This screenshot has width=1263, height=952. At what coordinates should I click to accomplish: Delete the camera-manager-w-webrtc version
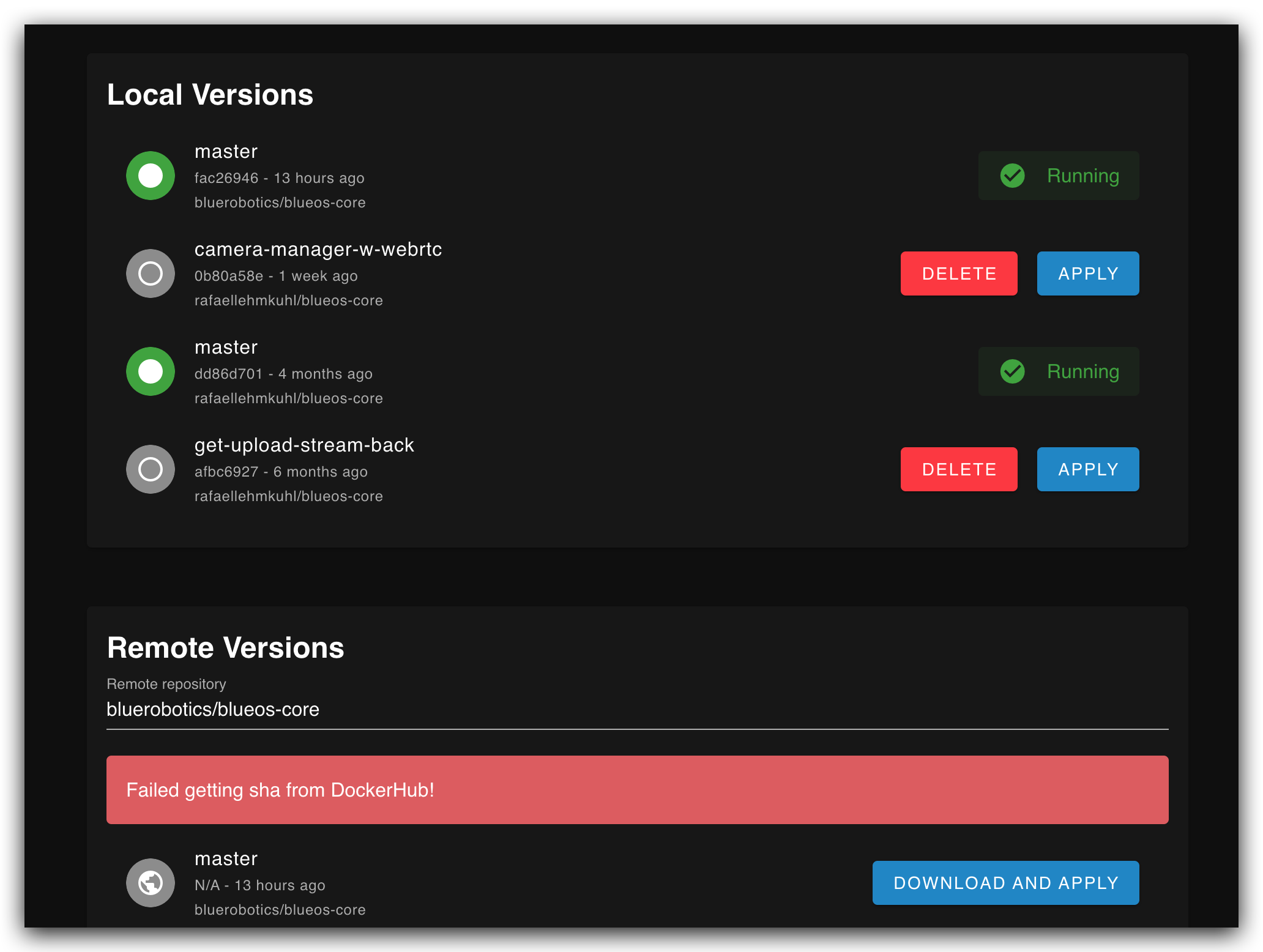click(958, 273)
